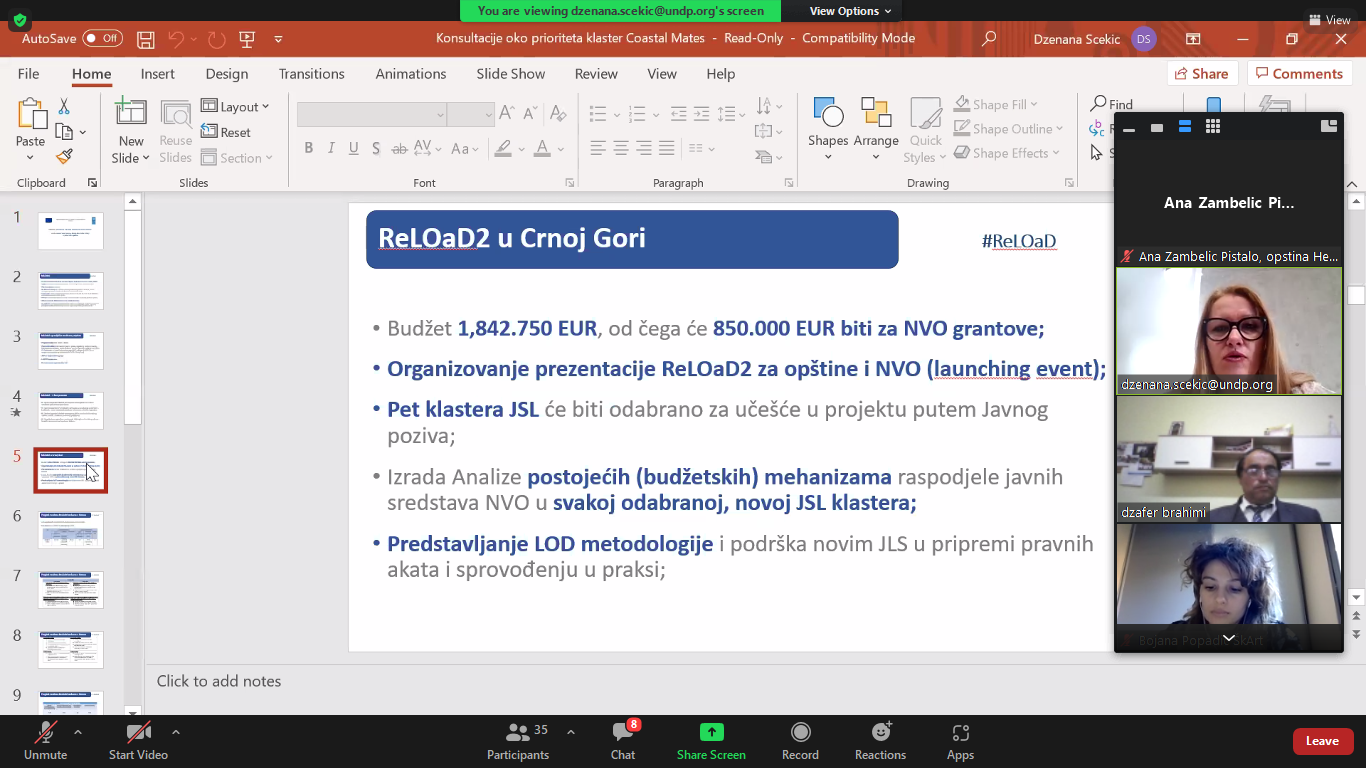This screenshot has width=1366, height=768.
Task: Click Increase Font Size icon
Action: (x=507, y=113)
